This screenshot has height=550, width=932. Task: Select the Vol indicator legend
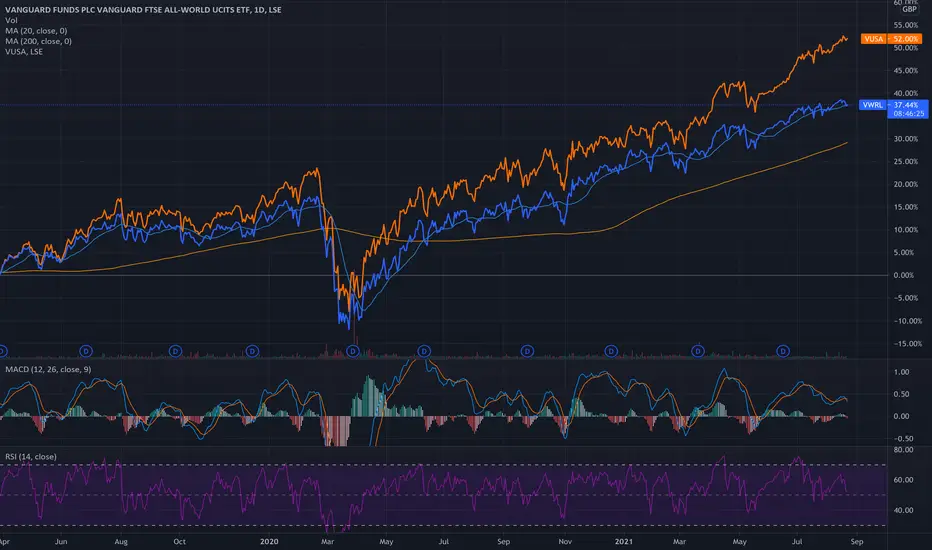coord(11,20)
